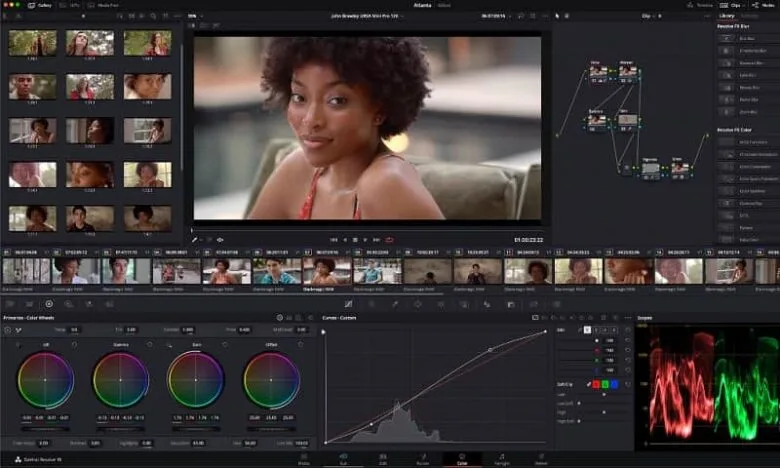
Task: Open the Sizing palette icon
Action: [534, 304]
